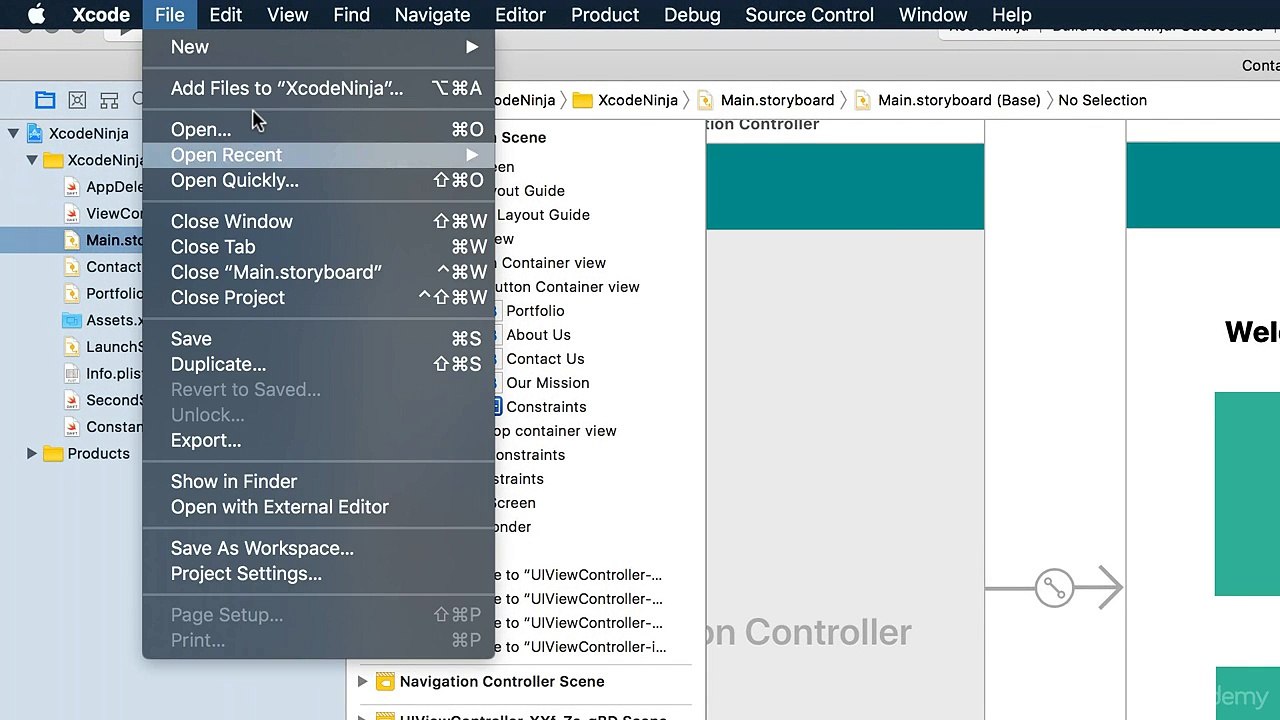Choose Export… from the File menu
Screen dimensions: 1280x720
pos(319,441)
